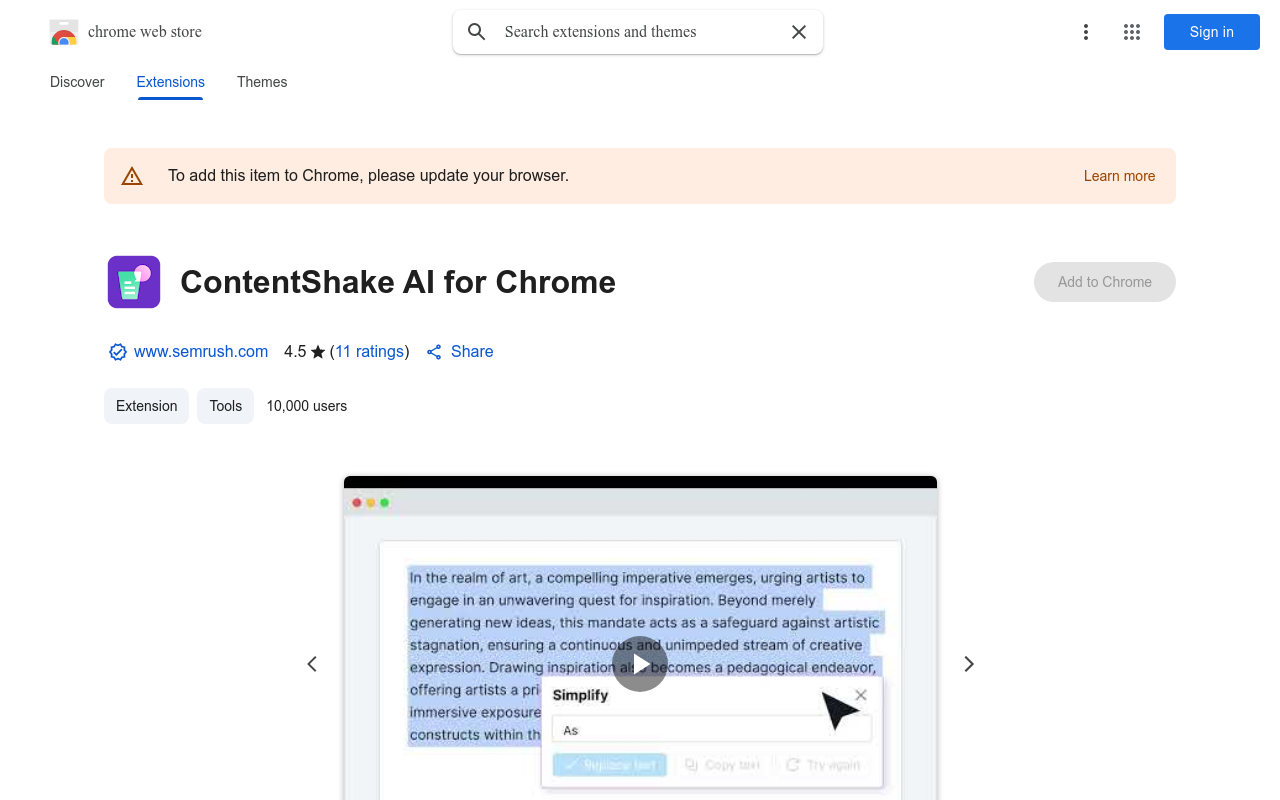Screen dimensions: 1280x800
Task: Click the ContentShake AI for Chrome title
Action: [x=398, y=282]
